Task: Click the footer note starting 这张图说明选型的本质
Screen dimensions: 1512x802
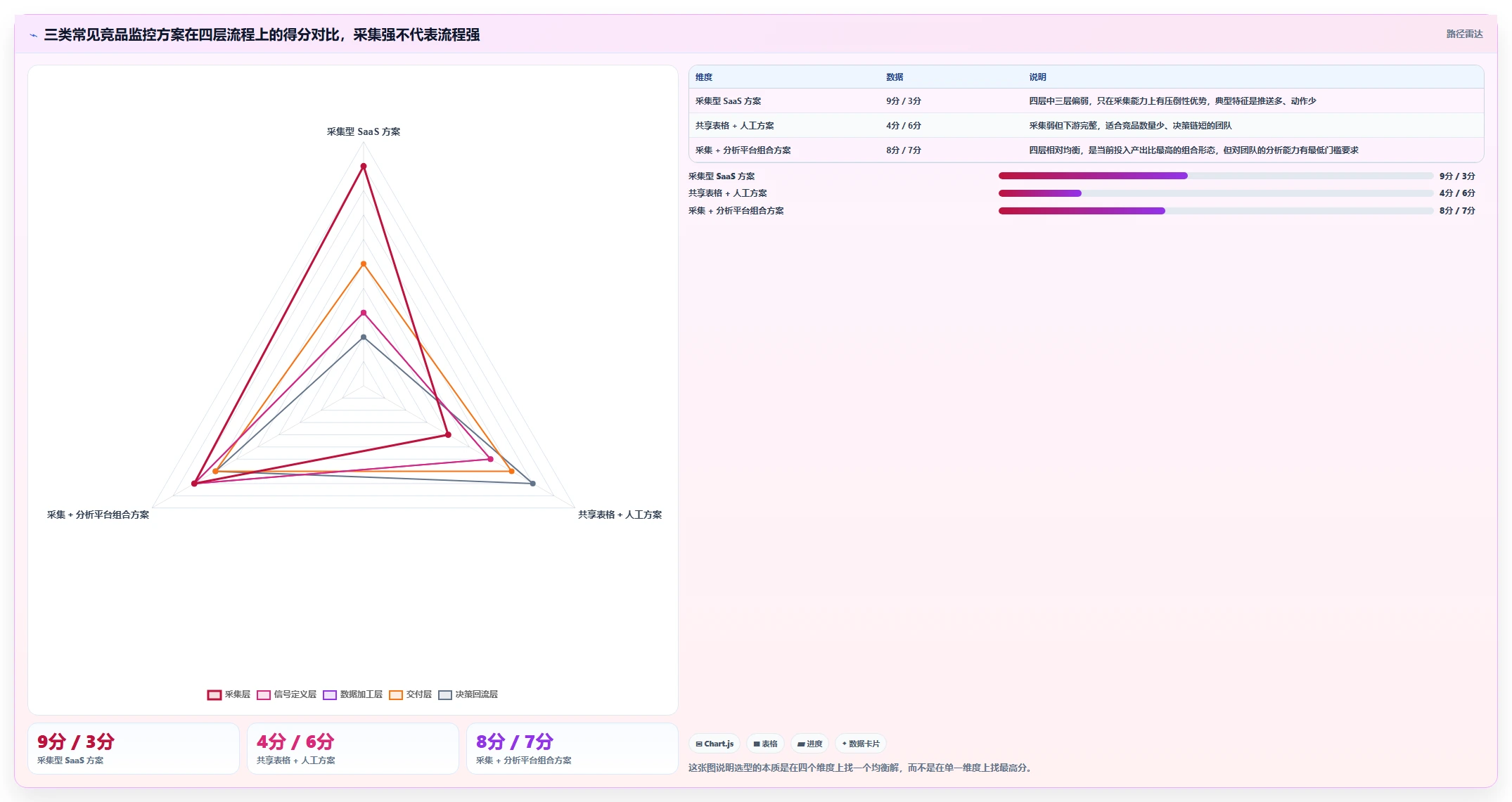Action: (861, 768)
